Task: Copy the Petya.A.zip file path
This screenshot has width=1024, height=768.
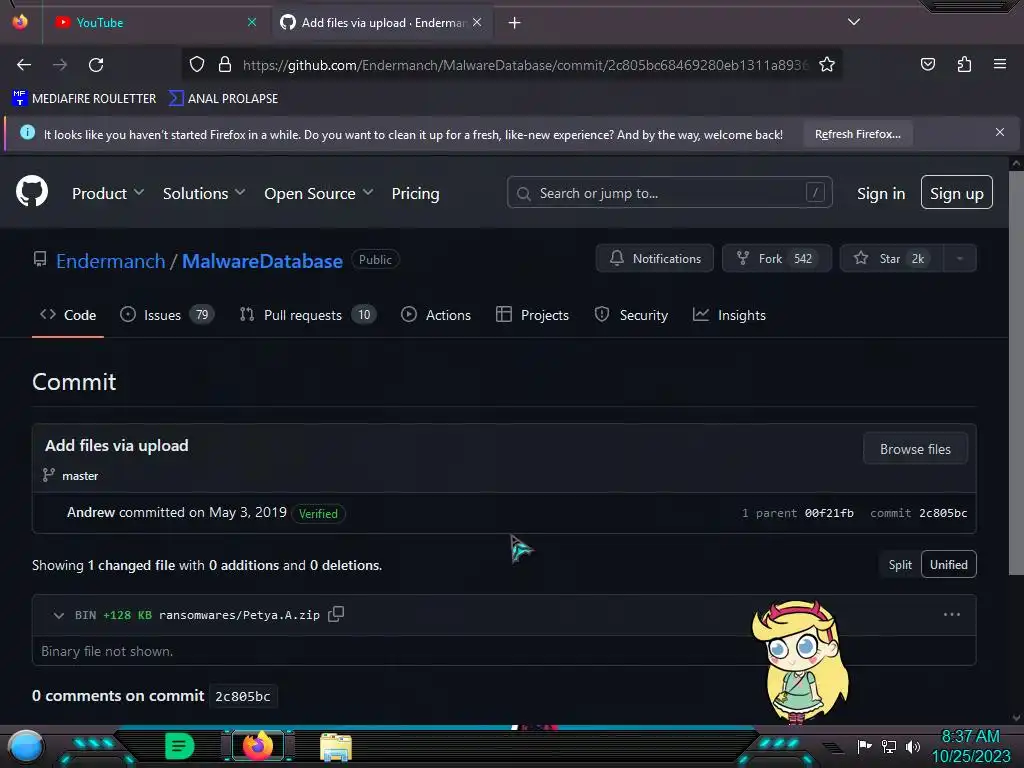Action: [336, 614]
